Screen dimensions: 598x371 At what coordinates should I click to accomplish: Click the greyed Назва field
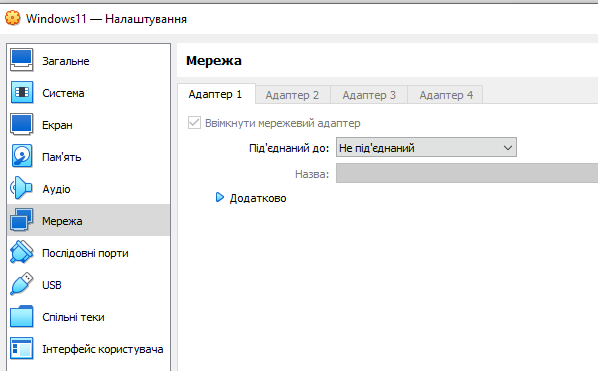point(467,173)
